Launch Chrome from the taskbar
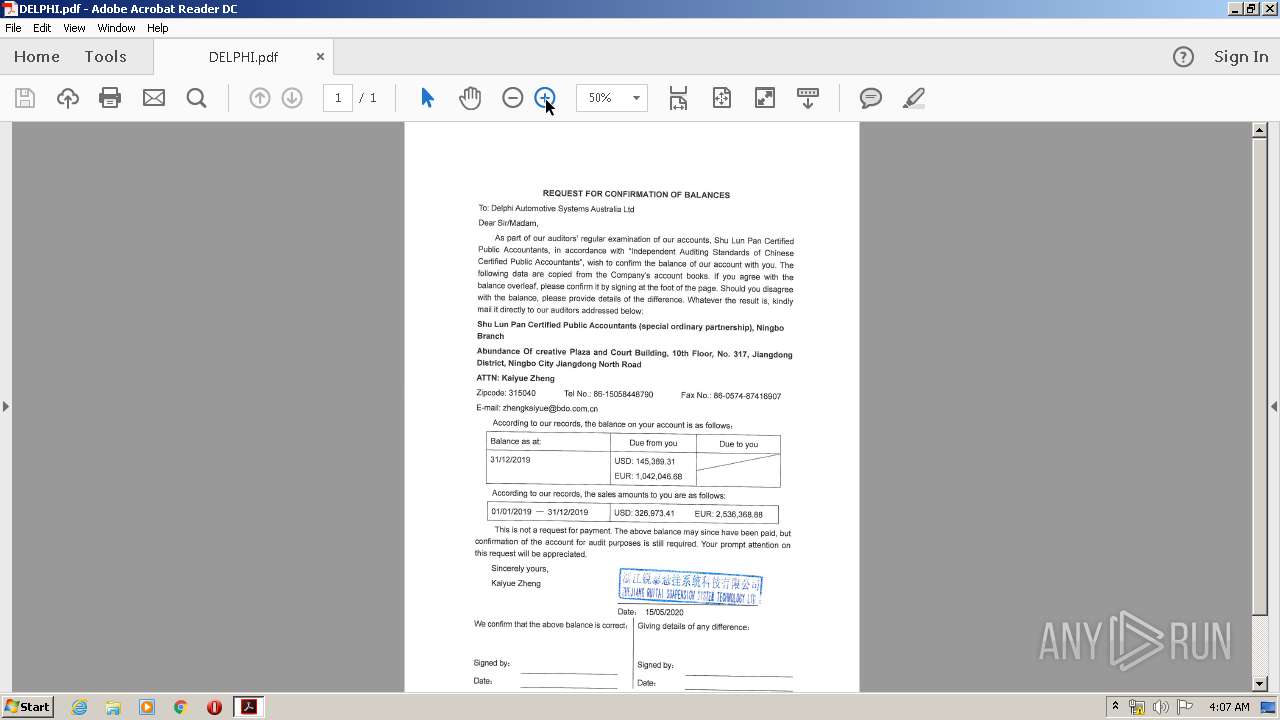Viewport: 1280px width, 720px height. coord(181,707)
